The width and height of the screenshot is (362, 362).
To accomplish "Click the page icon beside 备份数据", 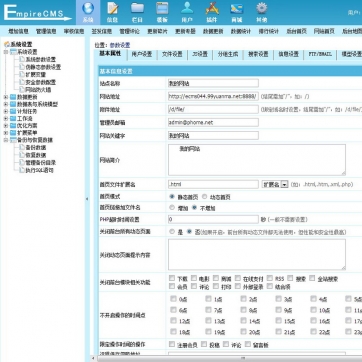I will click(x=22, y=147).
